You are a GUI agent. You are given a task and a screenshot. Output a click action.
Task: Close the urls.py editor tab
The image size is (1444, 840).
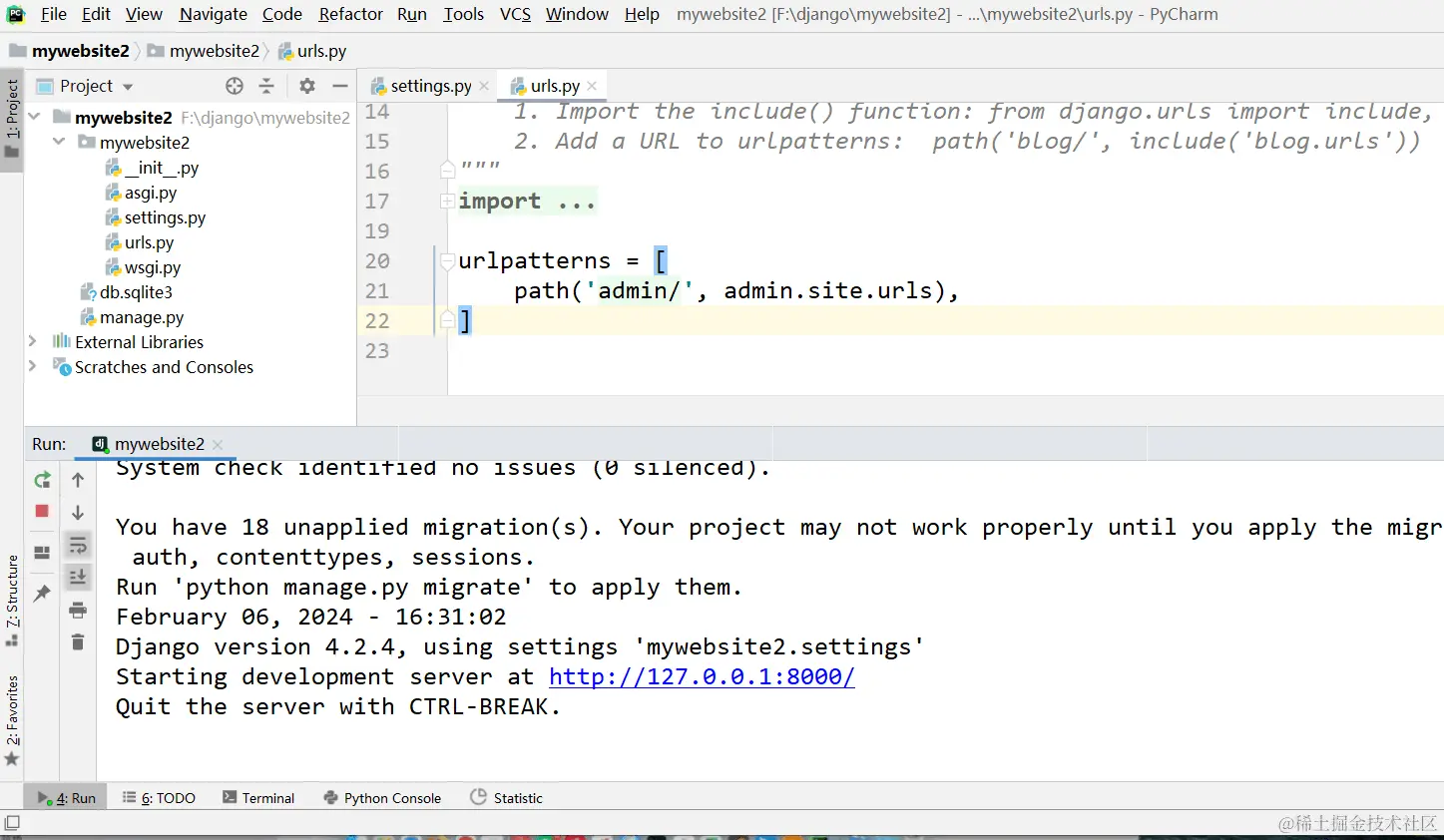click(592, 86)
